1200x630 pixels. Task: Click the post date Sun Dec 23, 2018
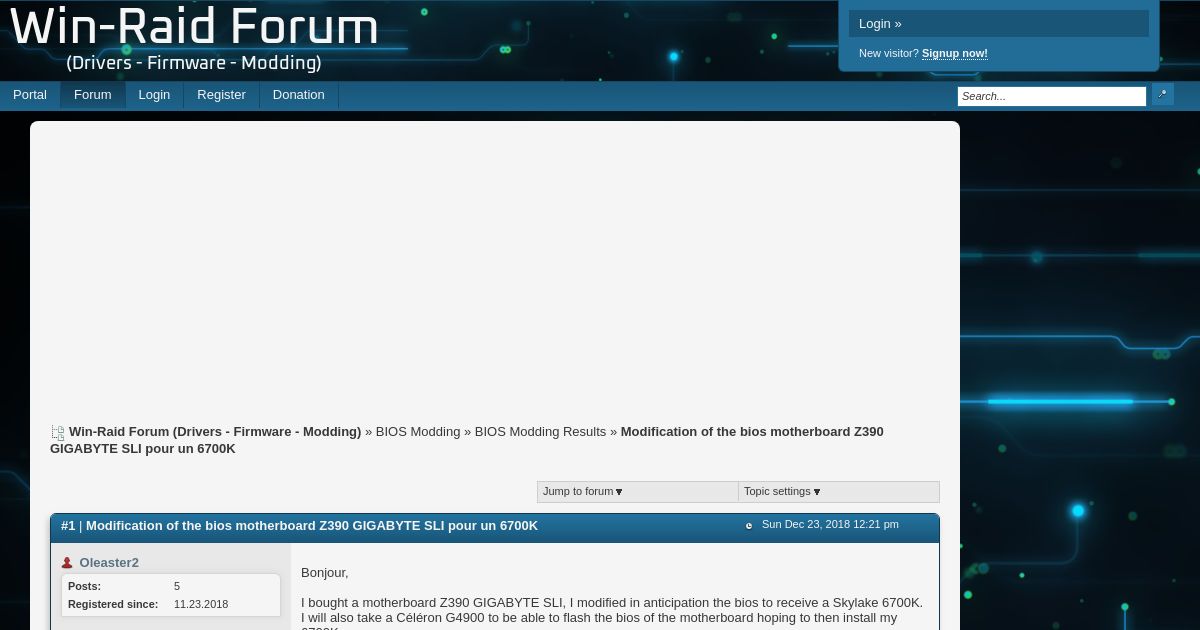pos(830,524)
